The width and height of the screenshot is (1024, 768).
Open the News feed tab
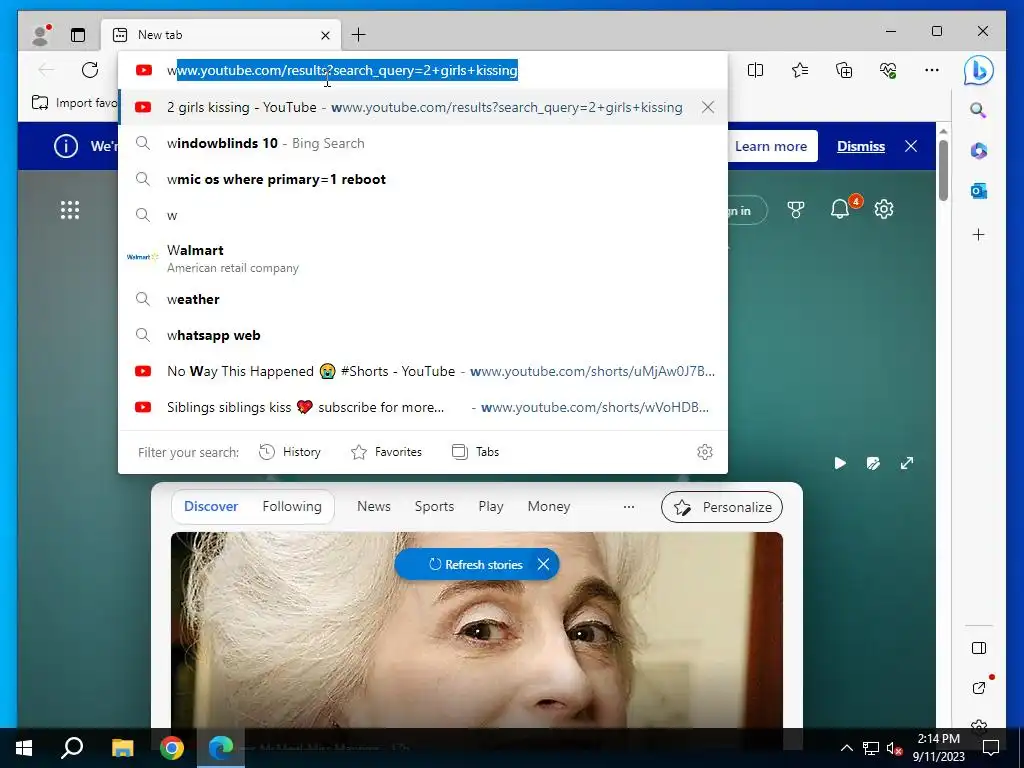pos(374,506)
